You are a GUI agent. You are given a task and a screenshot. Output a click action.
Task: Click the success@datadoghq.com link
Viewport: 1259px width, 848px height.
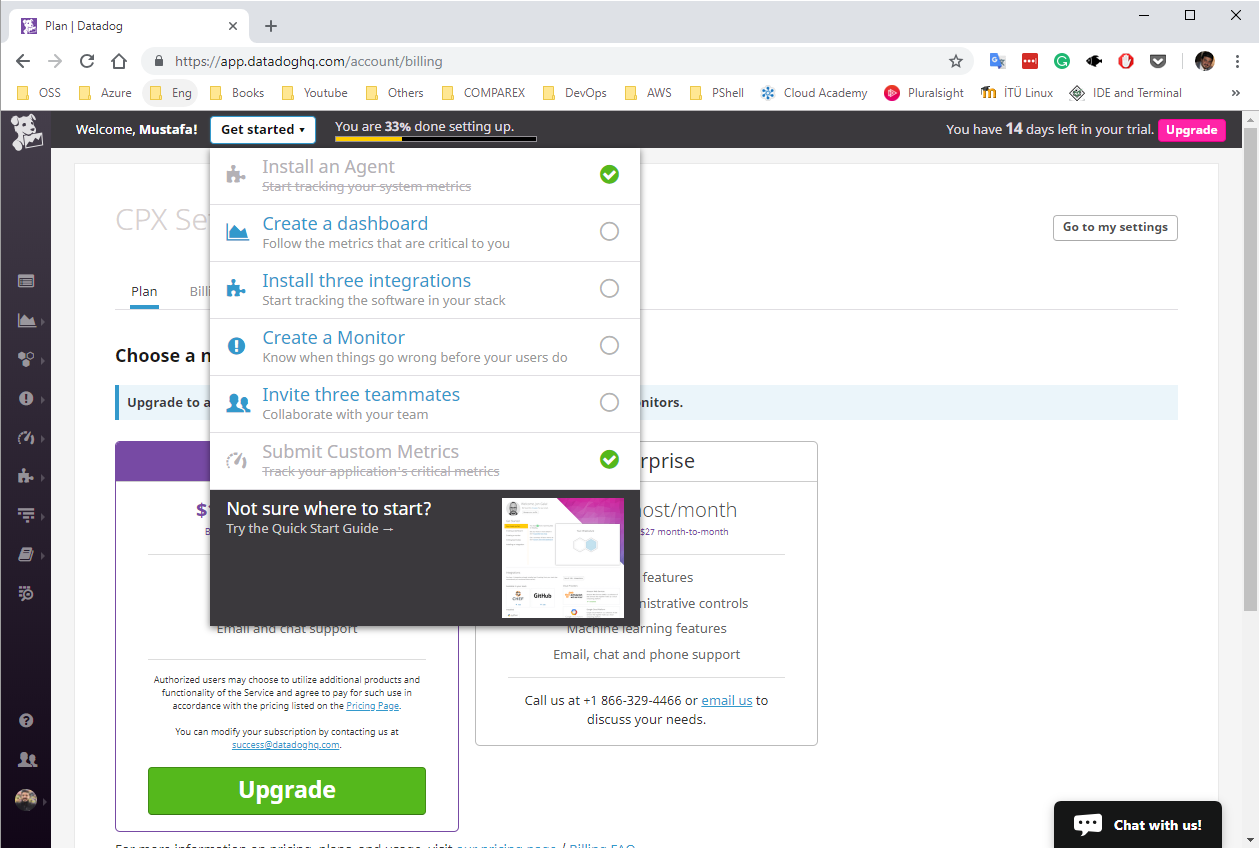286,745
